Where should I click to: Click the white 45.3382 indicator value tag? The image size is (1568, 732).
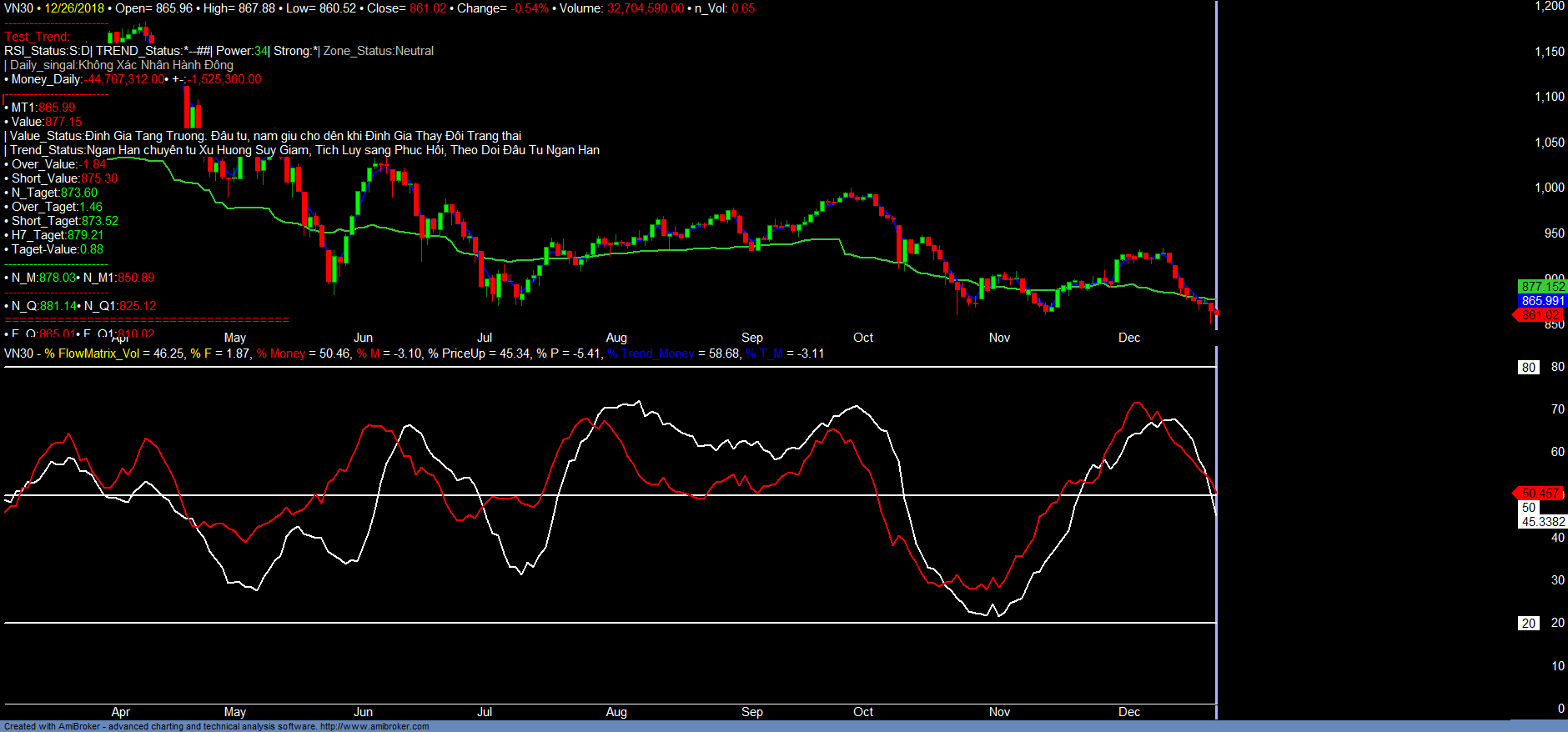(1543, 522)
